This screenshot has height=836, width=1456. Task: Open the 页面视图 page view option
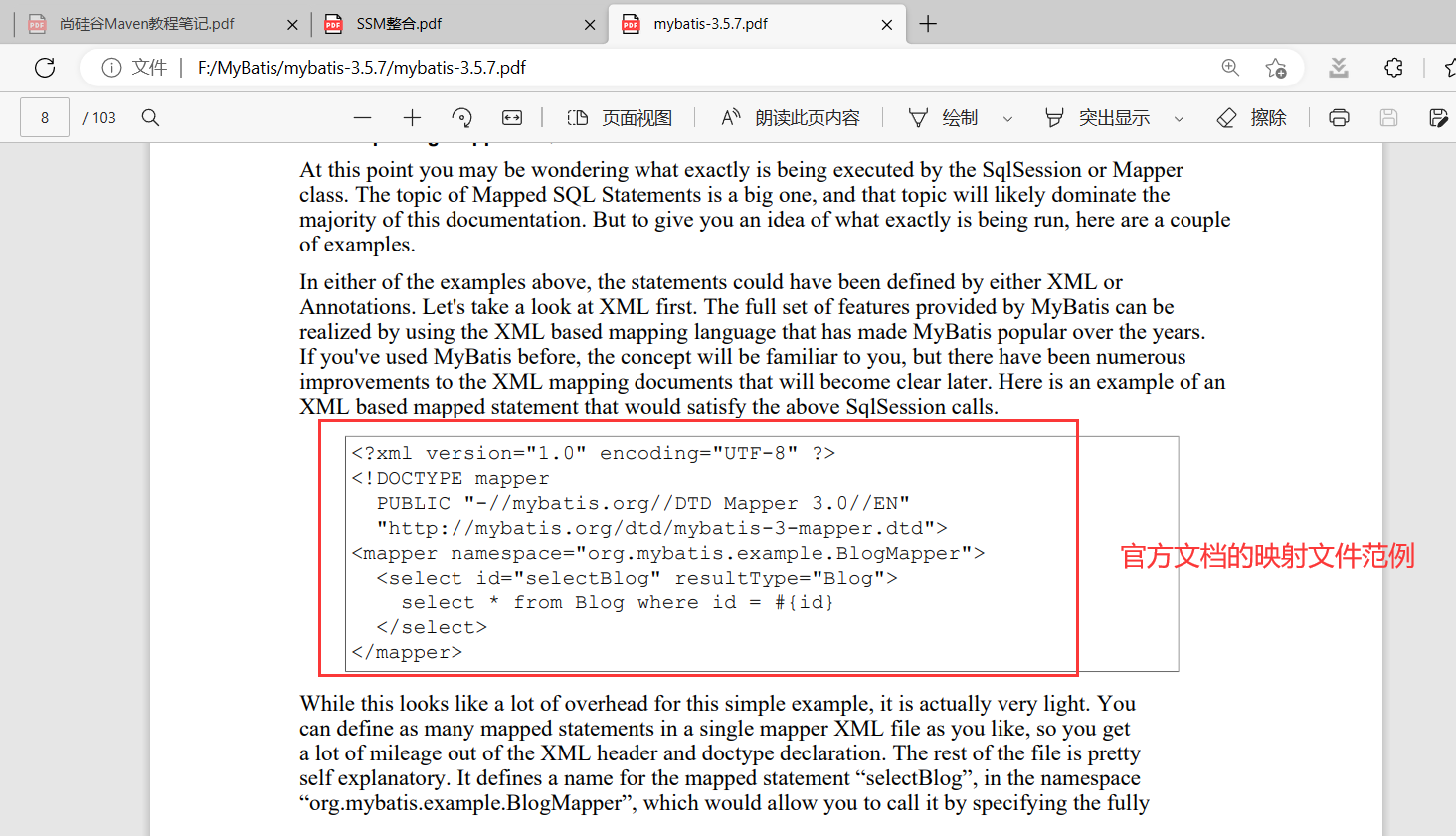pos(620,117)
